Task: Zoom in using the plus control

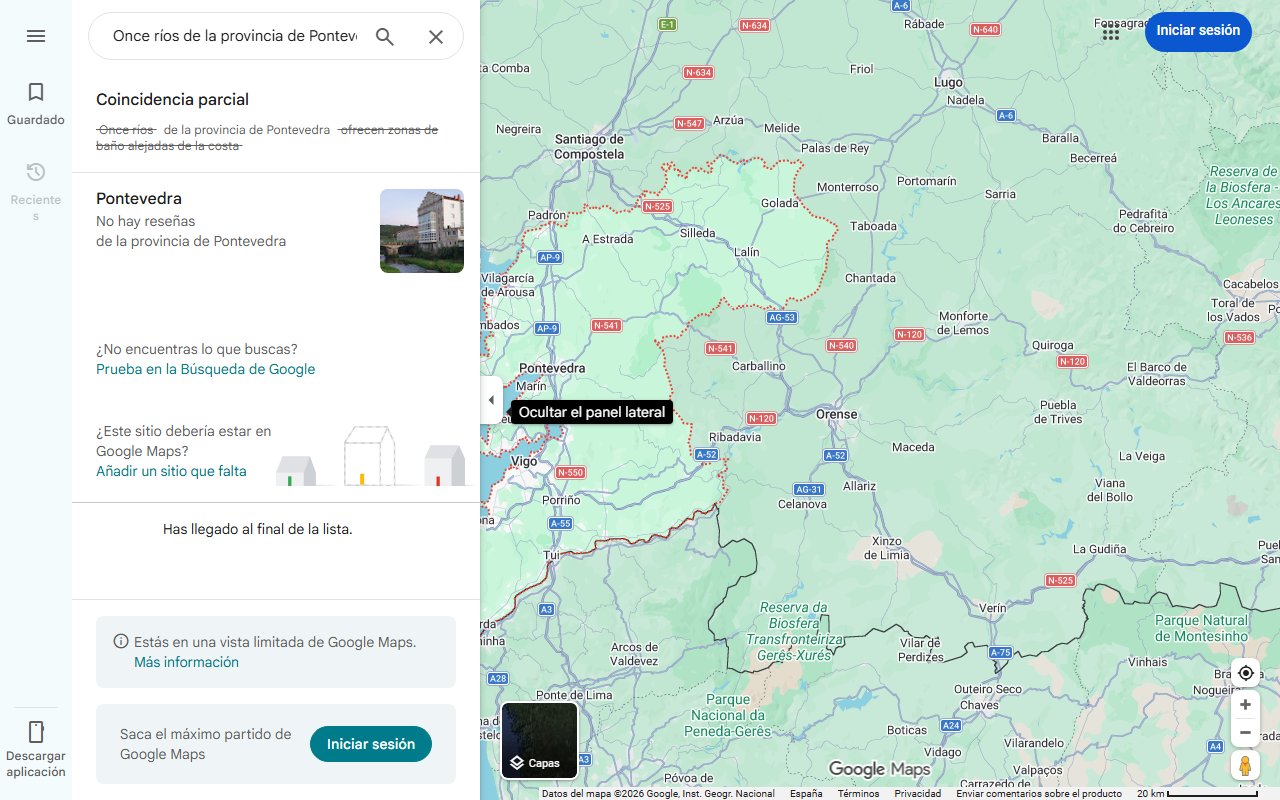Action: coord(1245,704)
